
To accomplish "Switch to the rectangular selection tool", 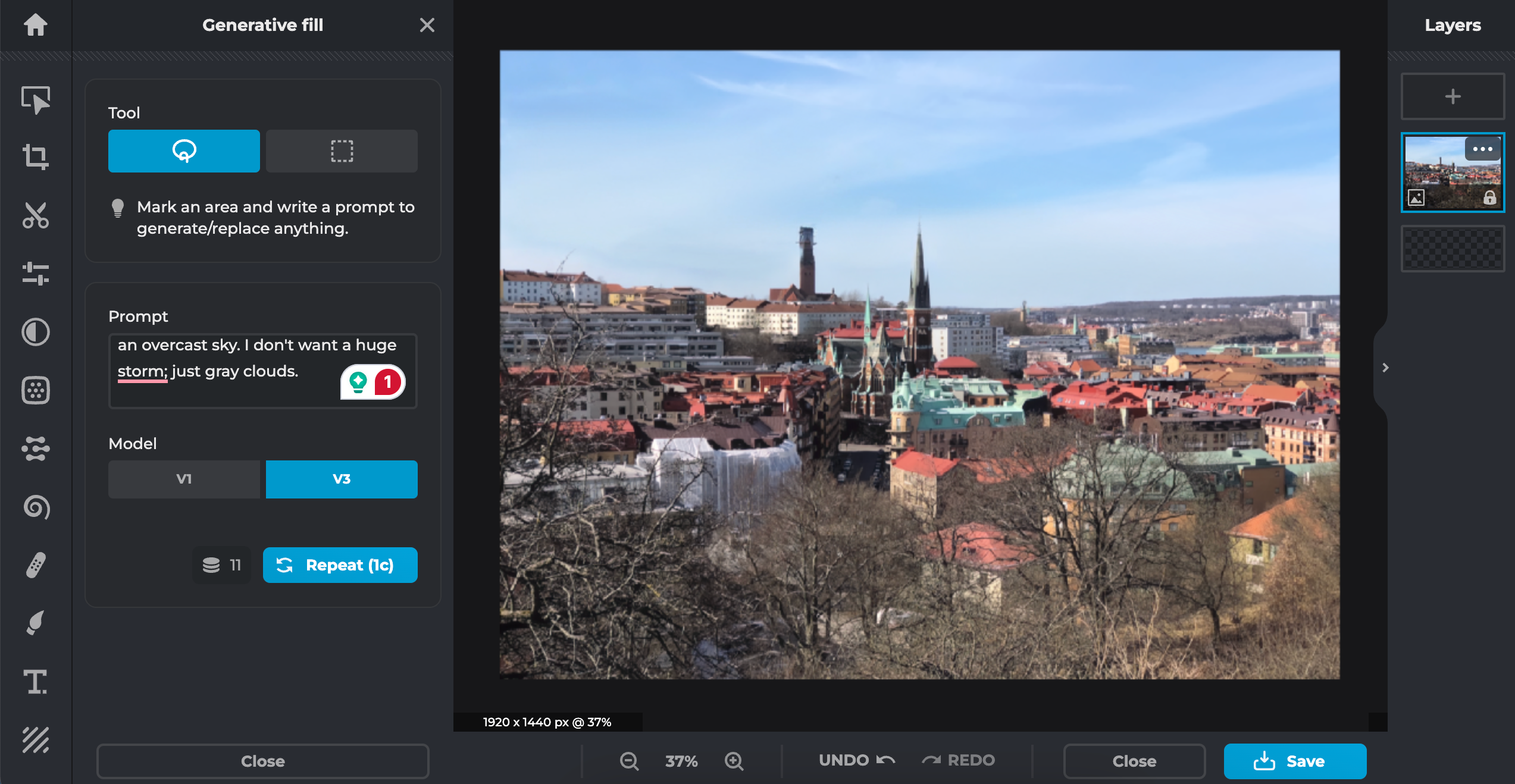I will point(341,151).
